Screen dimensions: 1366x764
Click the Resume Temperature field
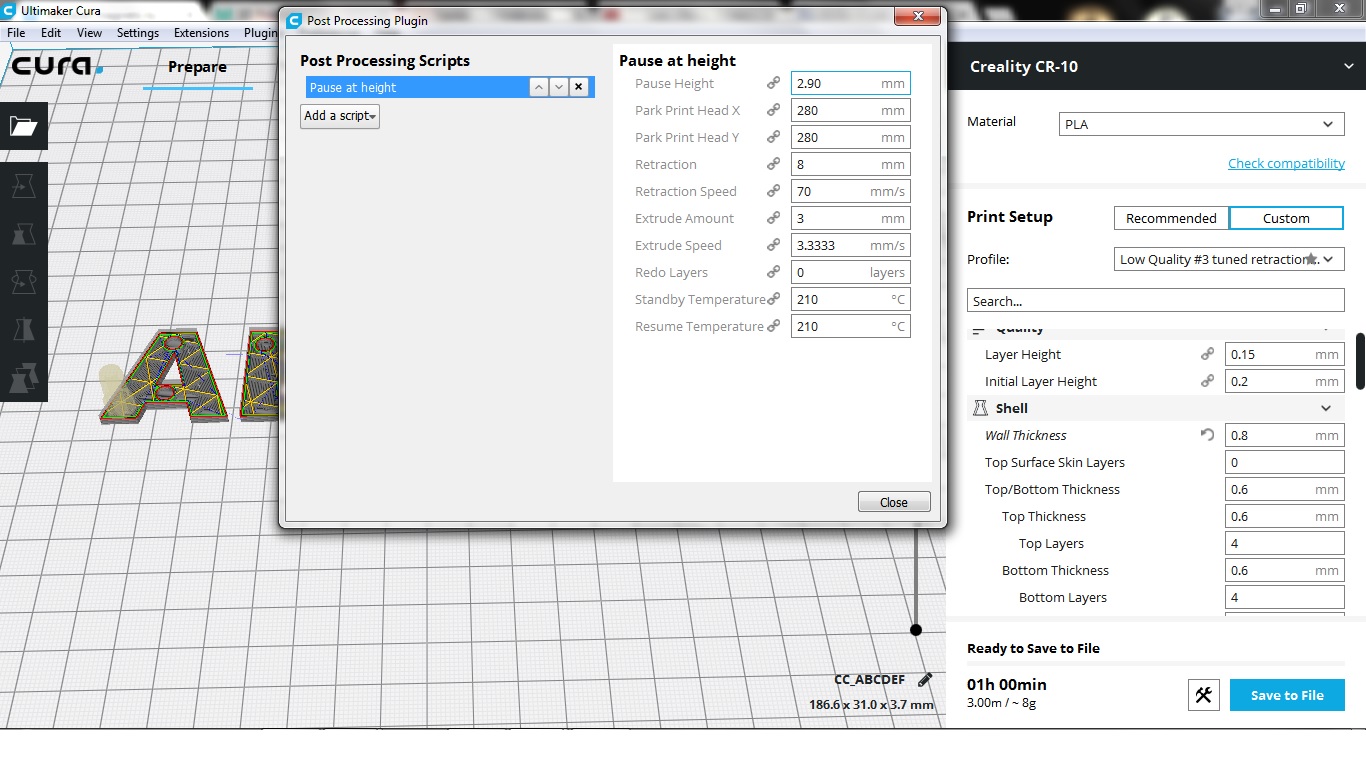tap(851, 326)
